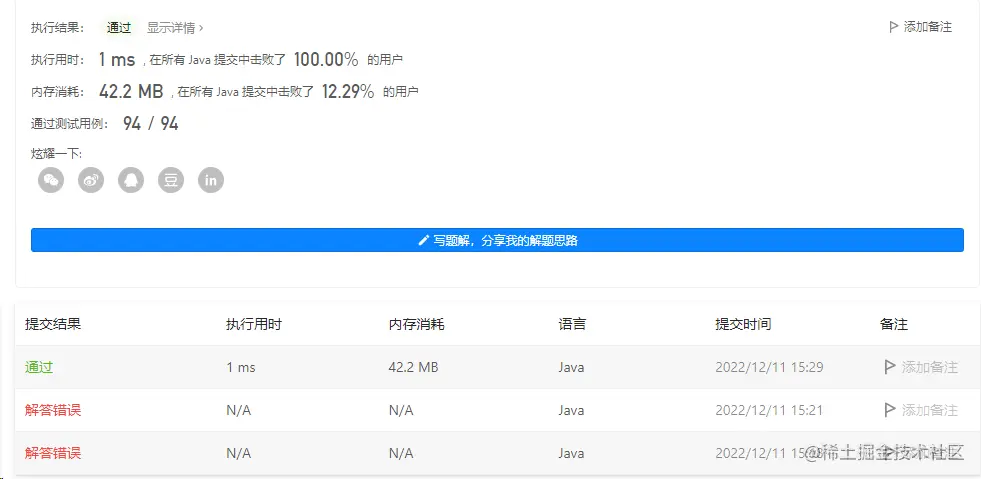Click 添加备注 in the 15:21 row
The height and width of the screenshot is (479, 981).
(x=929, y=410)
